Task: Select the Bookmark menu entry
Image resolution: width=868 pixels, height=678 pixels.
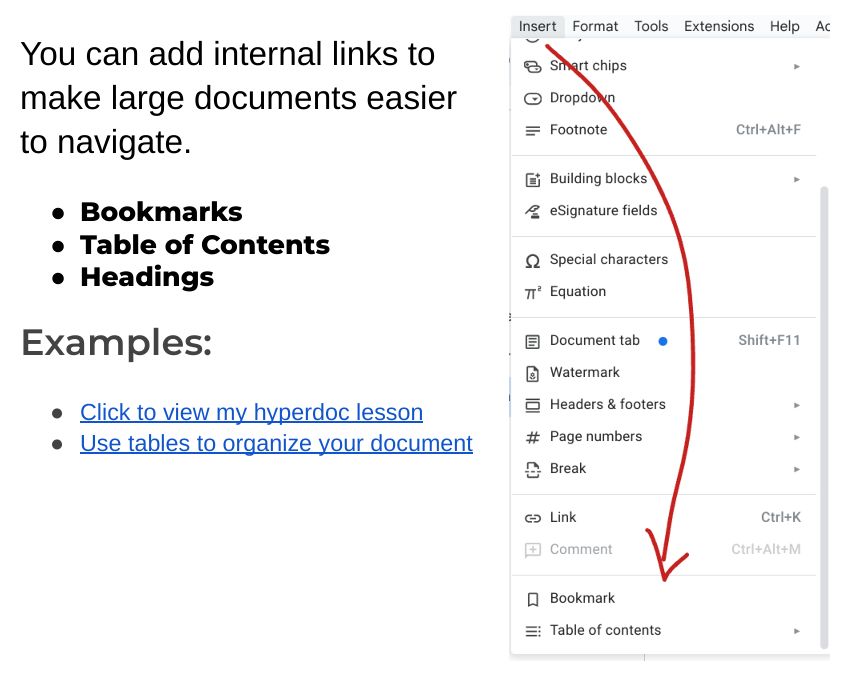Action: [x=663, y=599]
